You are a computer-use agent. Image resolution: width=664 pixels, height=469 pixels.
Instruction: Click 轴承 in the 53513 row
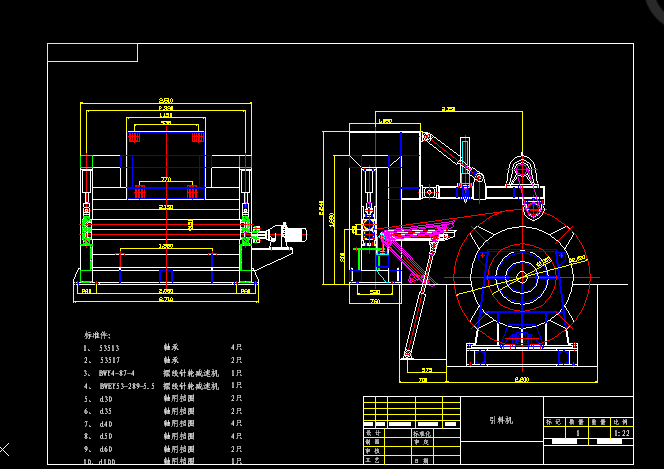[172, 348]
